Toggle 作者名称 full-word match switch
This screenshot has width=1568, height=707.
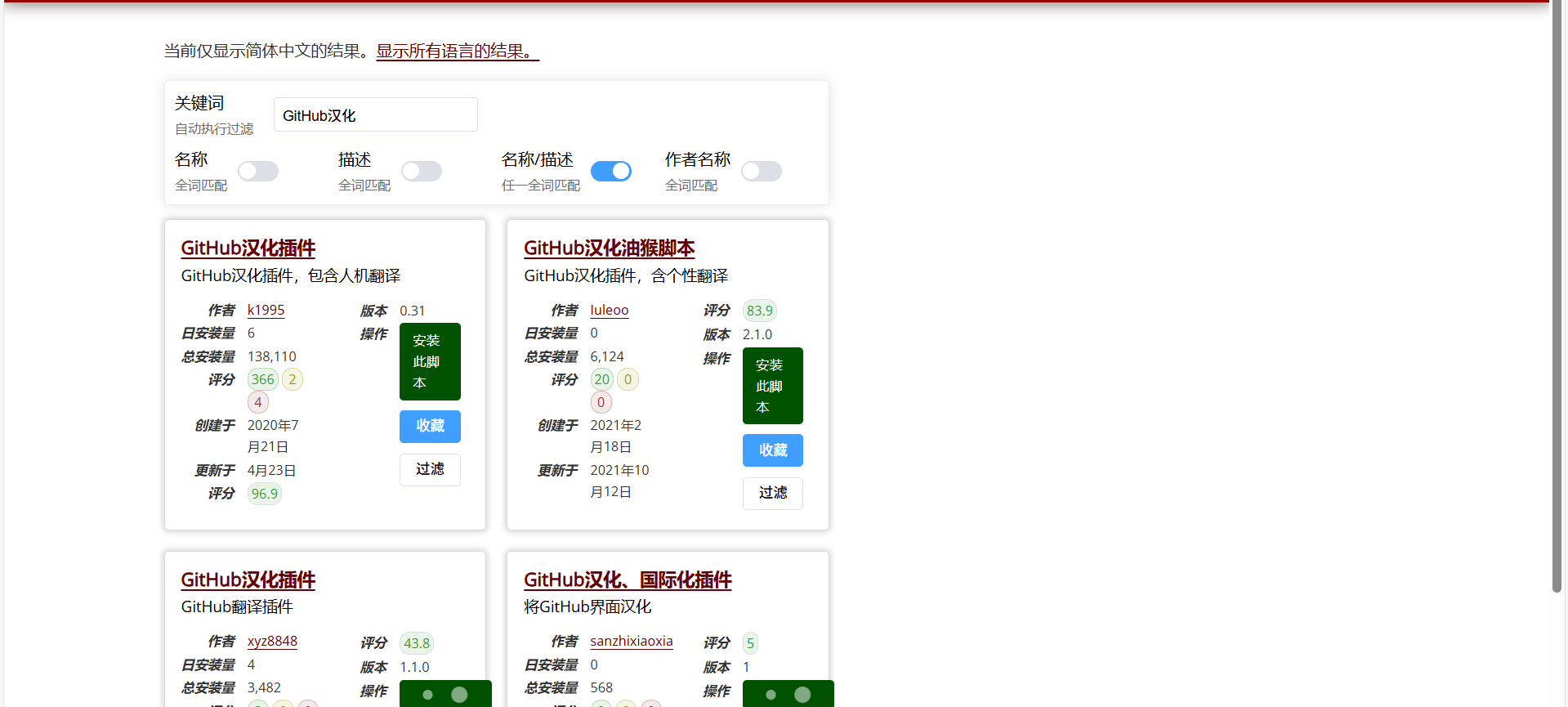pos(762,171)
